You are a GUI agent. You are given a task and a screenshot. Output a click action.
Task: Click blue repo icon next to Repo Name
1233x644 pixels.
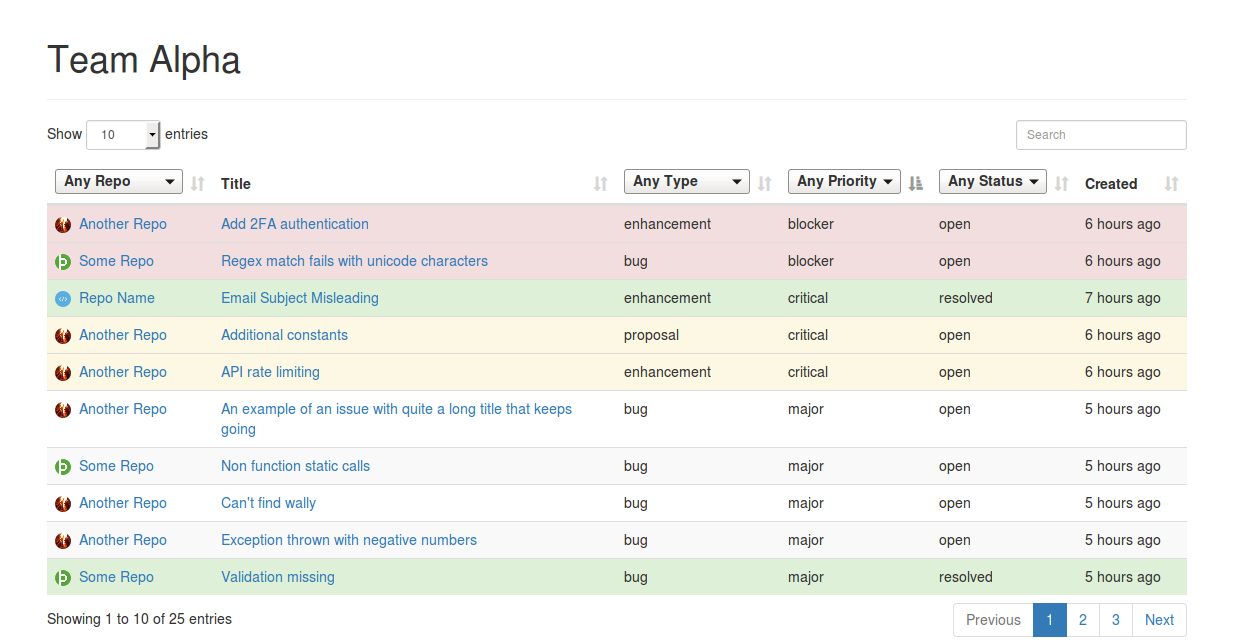coord(63,298)
